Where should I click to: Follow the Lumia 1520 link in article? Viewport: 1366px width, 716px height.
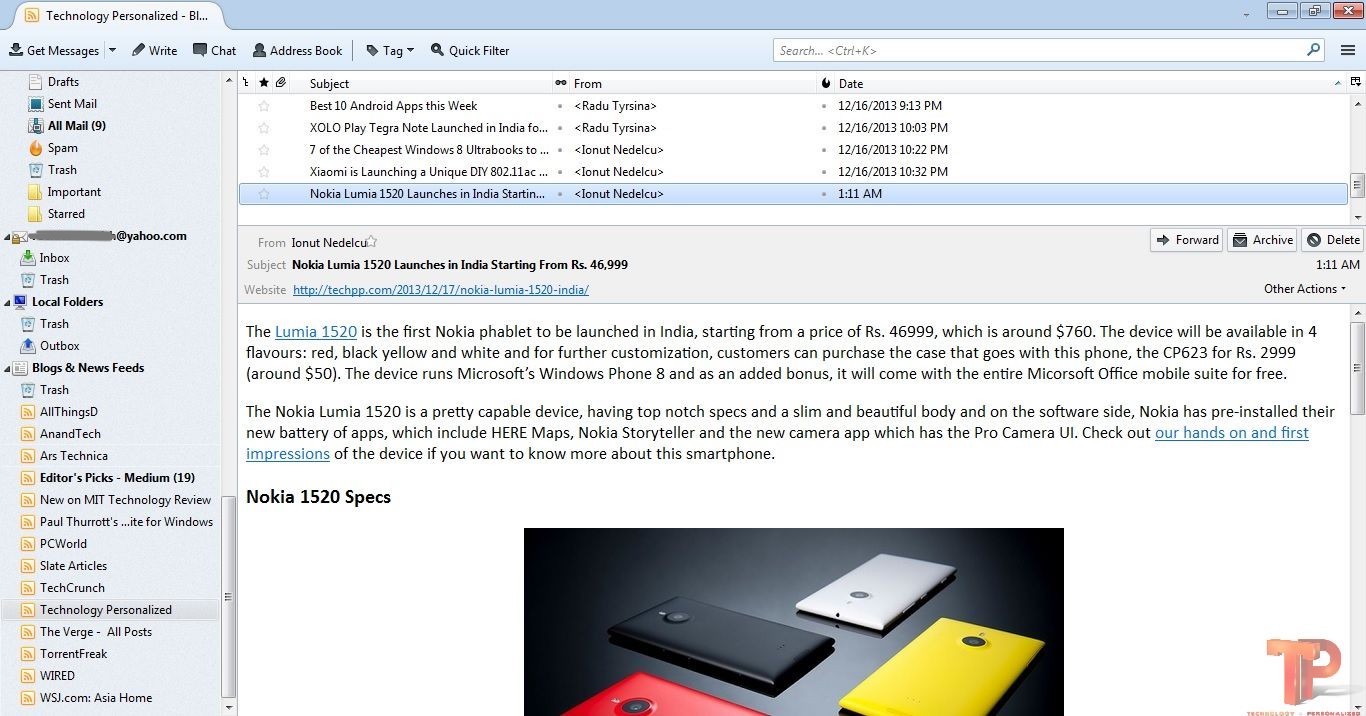(x=316, y=331)
